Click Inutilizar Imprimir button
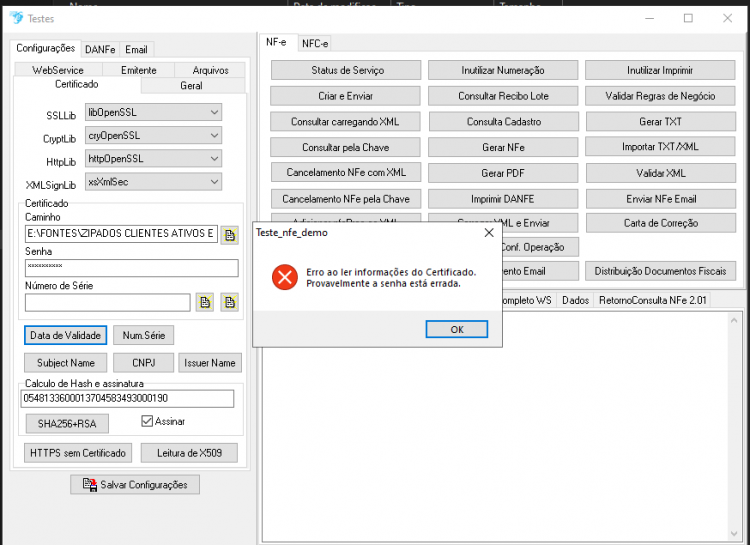This screenshot has width=750, height=545. [660, 70]
